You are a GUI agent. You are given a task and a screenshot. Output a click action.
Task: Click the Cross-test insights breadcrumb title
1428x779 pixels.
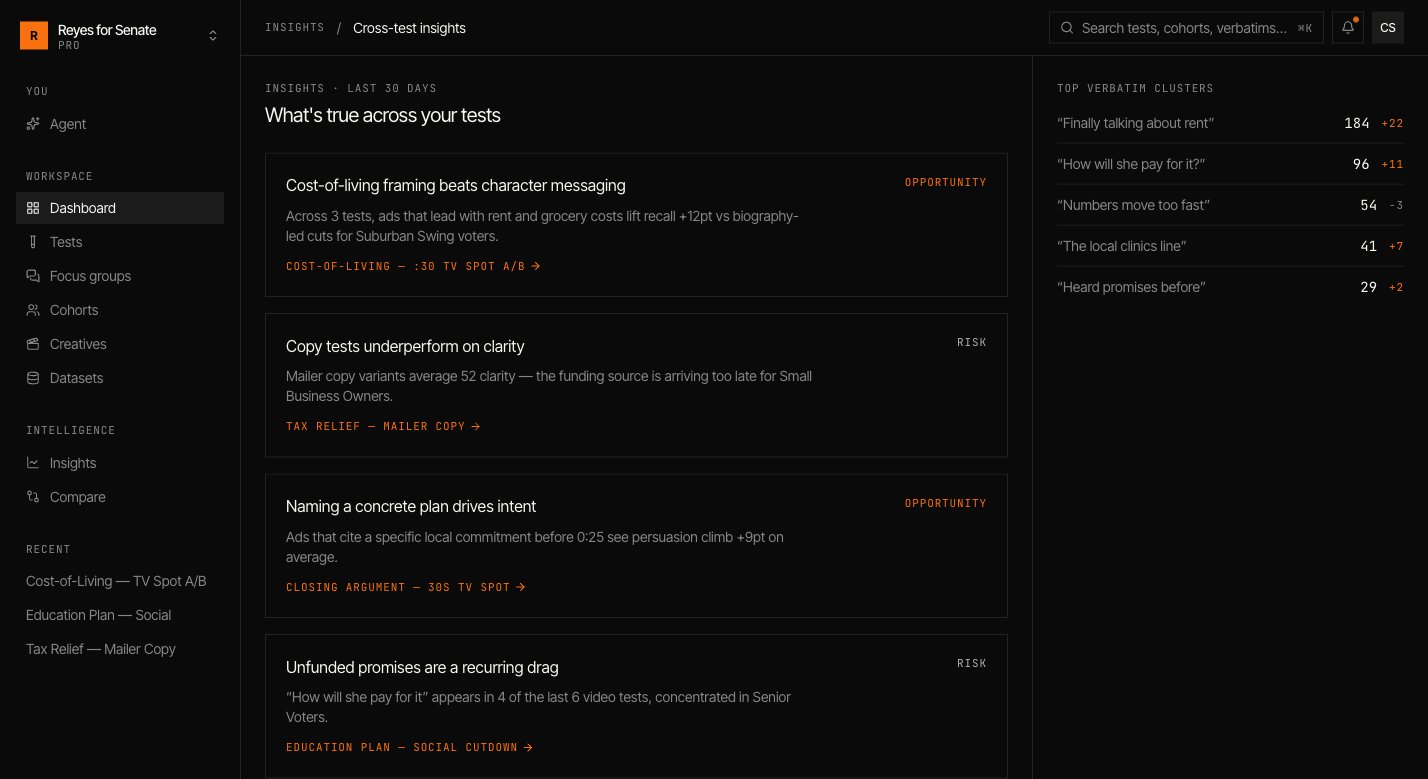click(409, 28)
